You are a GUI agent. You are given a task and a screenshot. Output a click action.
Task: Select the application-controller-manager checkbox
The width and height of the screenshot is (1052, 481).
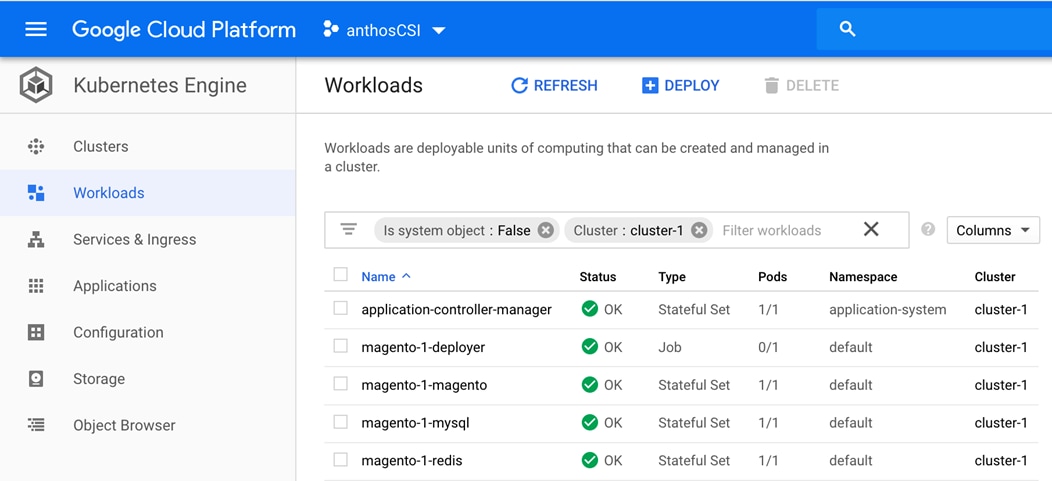pos(341,308)
